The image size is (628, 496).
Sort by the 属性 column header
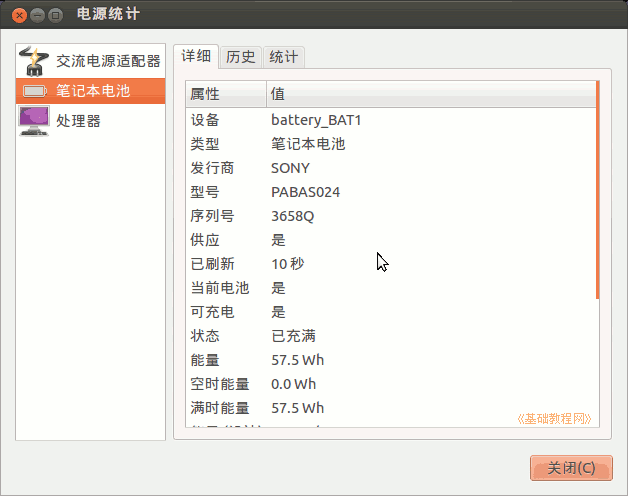(x=225, y=94)
